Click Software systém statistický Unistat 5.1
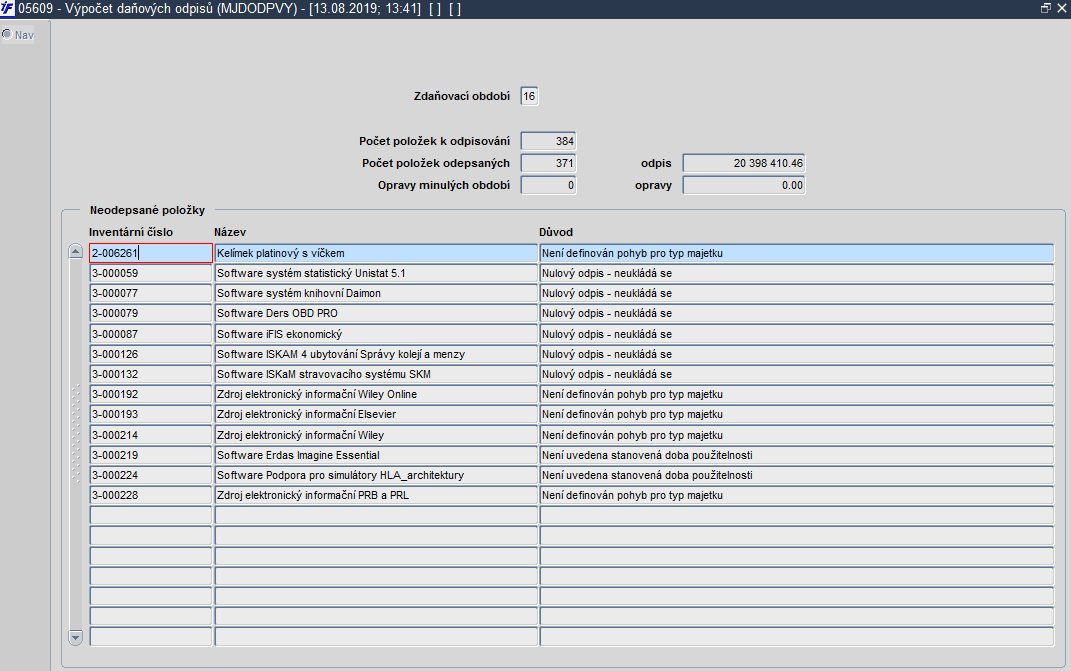The image size is (1071, 671). pyautogui.click(x=376, y=273)
